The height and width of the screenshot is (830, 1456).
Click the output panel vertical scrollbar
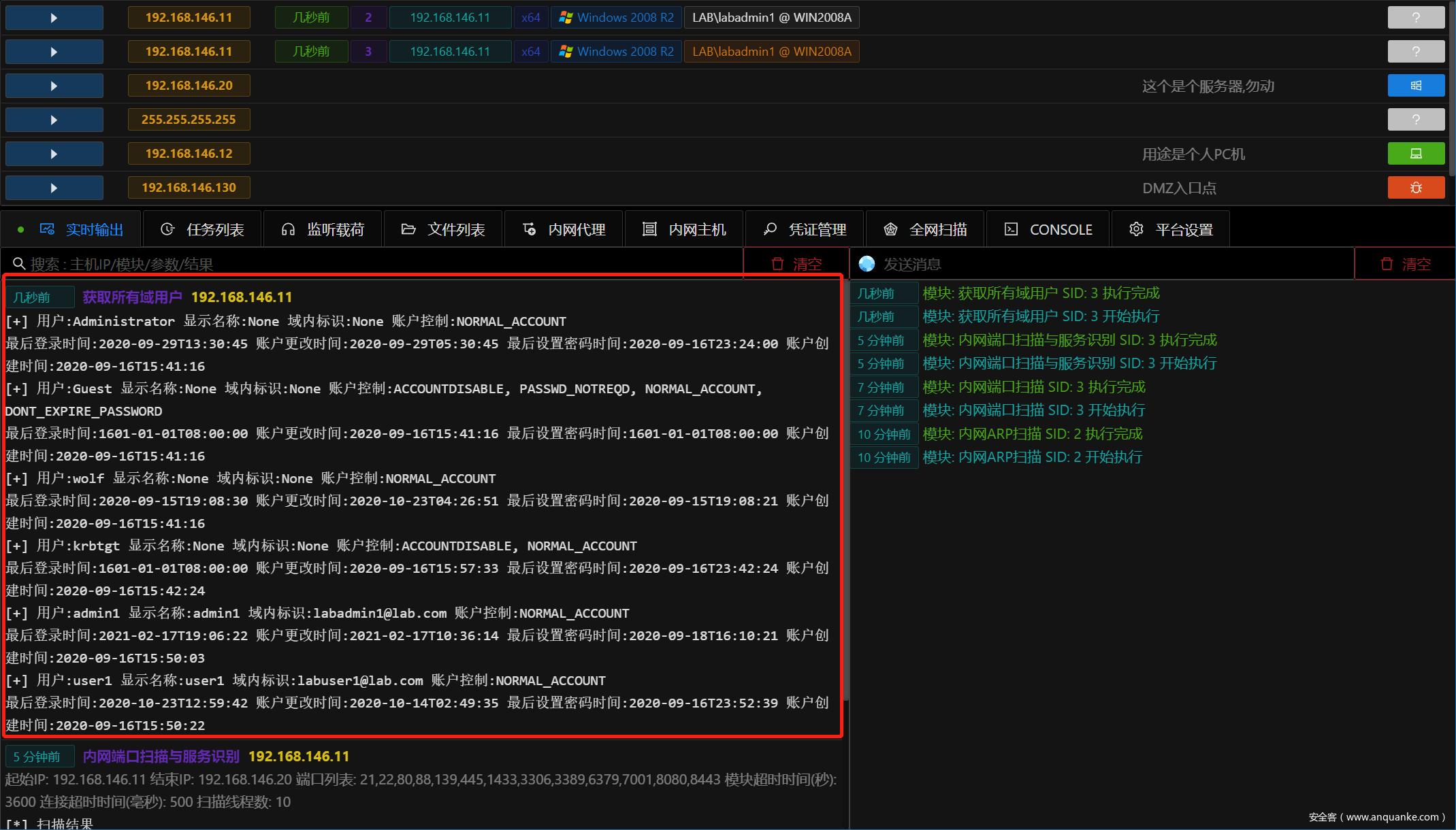[846, 490]
